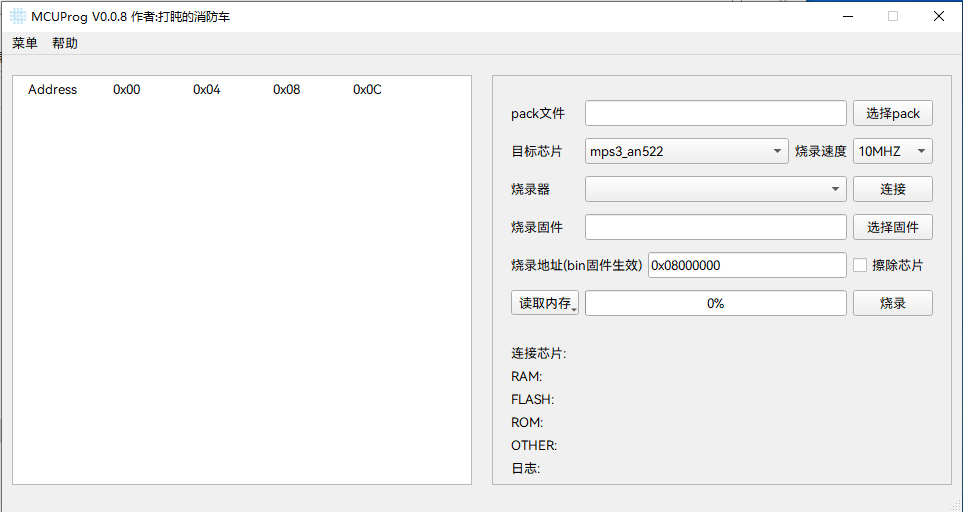Enable the 擦除芯片 checkbox
Viewport: 963px width, 512px height.
coord(860,265)
